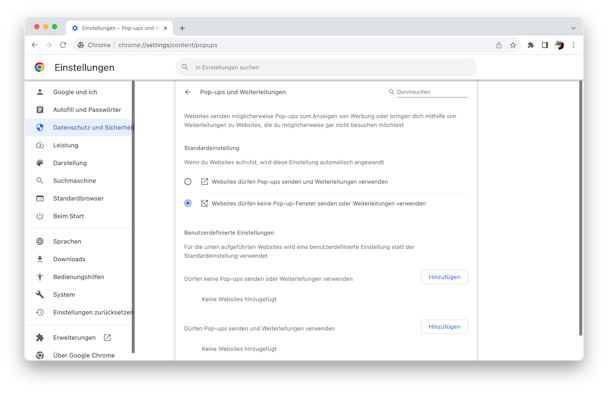Screen dimensions: 608x393
Task: Click the Einstellungen zurücksetzen history icon
Action: coord(40,312)
